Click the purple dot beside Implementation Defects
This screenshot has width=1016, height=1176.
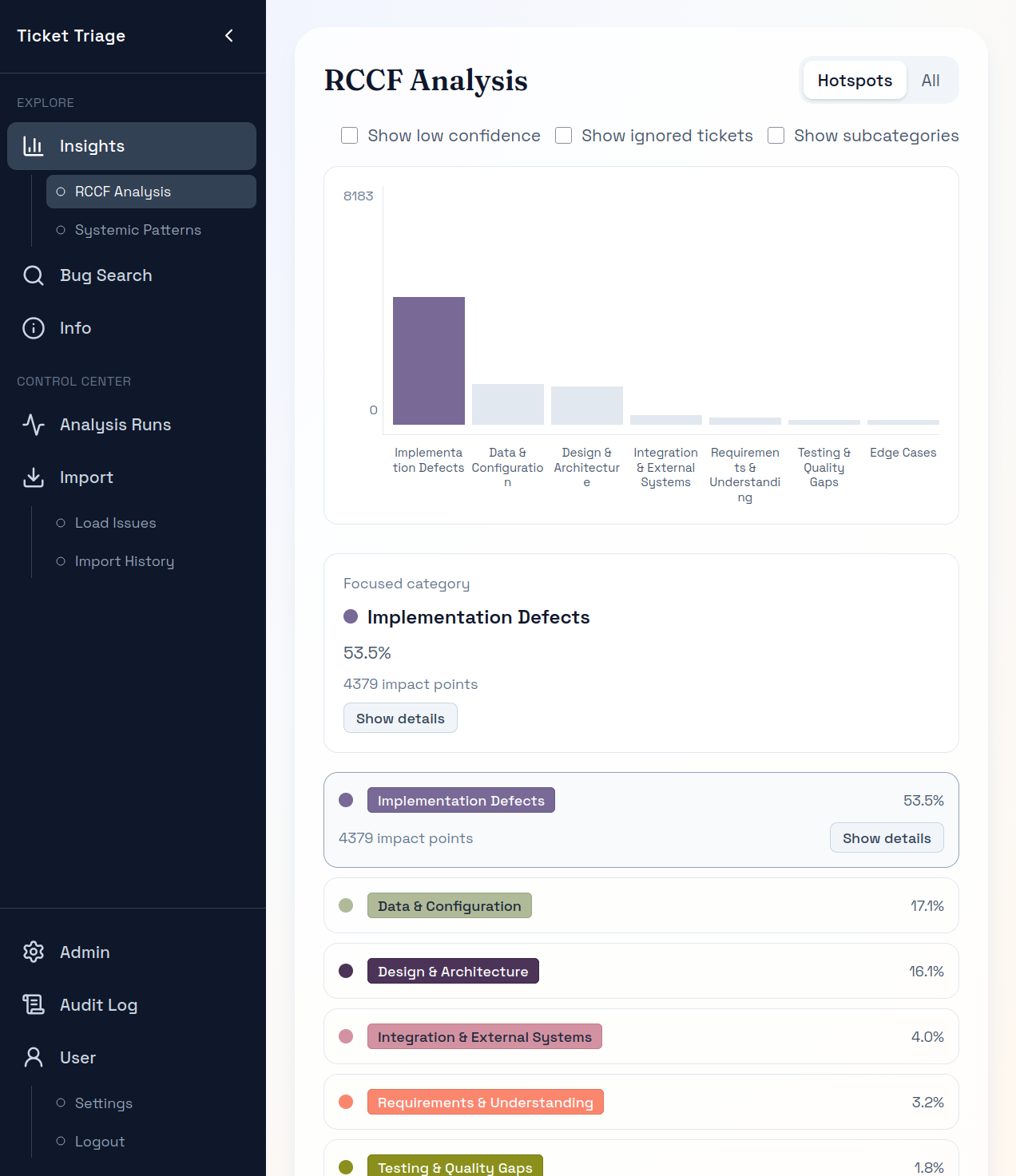tap(347, 799)
